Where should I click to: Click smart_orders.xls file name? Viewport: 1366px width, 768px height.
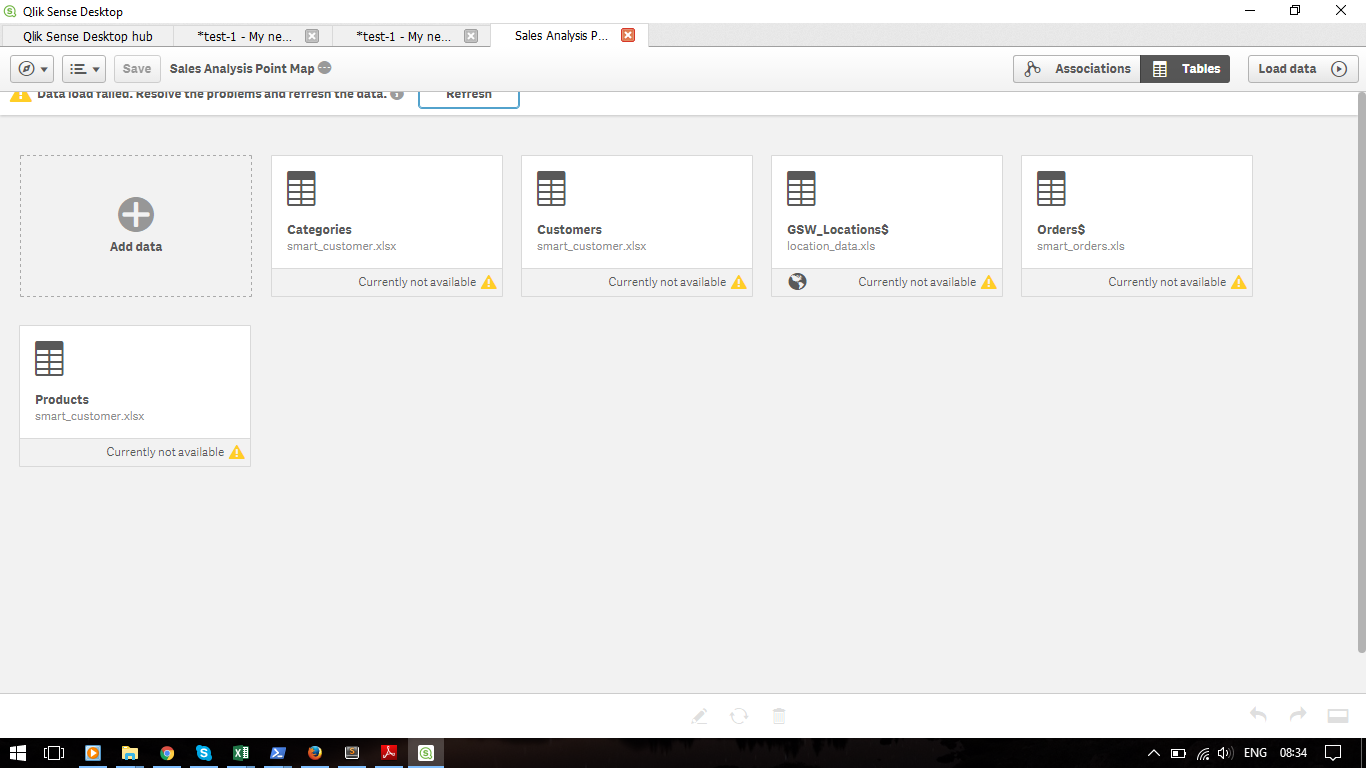[x=1081, y=246]
